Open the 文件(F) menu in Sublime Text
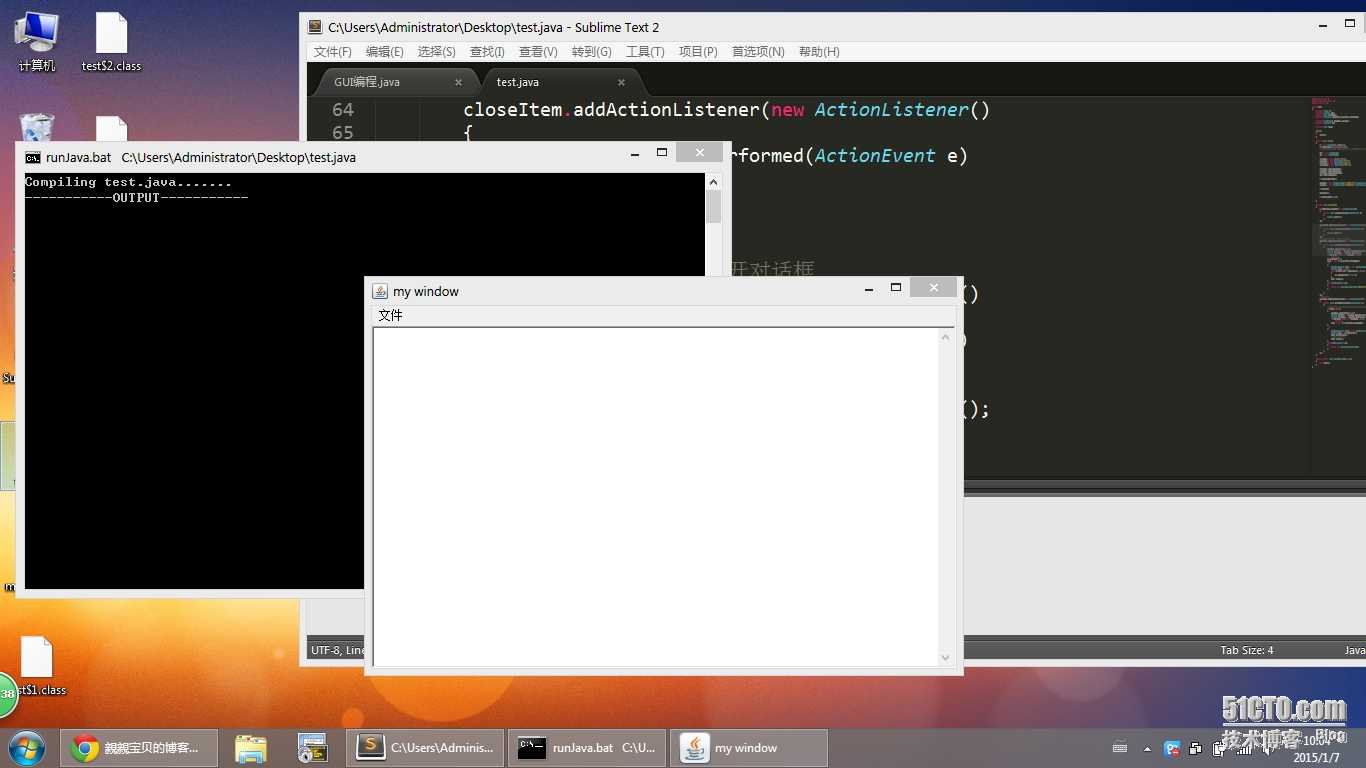 (x=333, y=52)
